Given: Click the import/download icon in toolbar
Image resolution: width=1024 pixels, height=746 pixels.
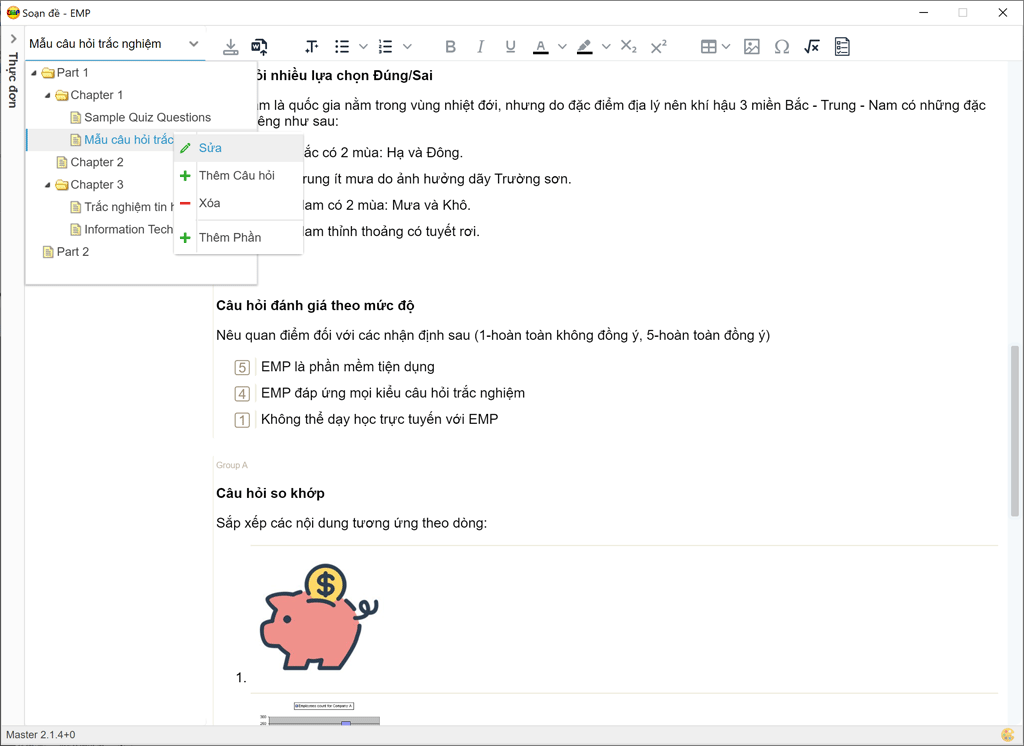Looking at the screenshot, I should point(231,46).
